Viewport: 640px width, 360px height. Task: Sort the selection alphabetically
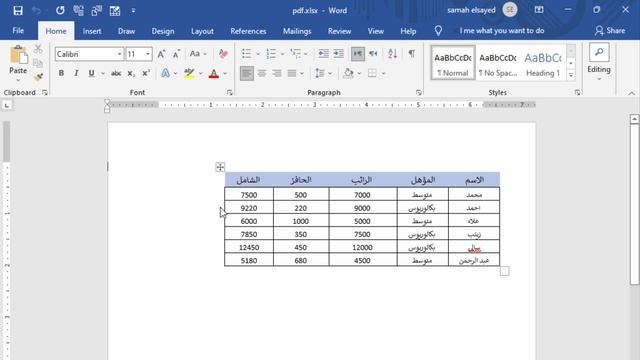click(392, 53)
